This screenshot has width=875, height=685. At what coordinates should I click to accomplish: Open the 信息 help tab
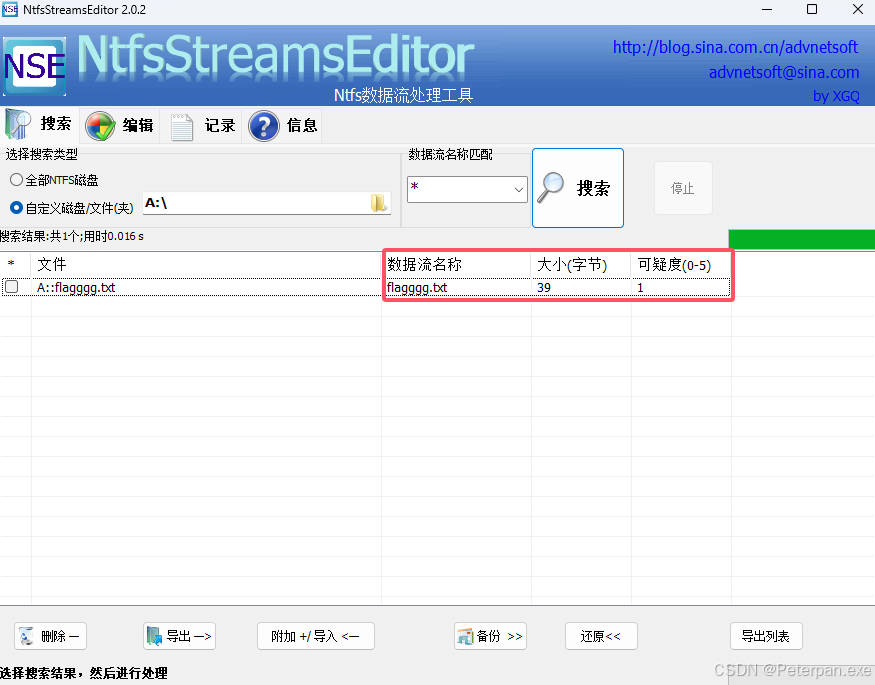283,126
